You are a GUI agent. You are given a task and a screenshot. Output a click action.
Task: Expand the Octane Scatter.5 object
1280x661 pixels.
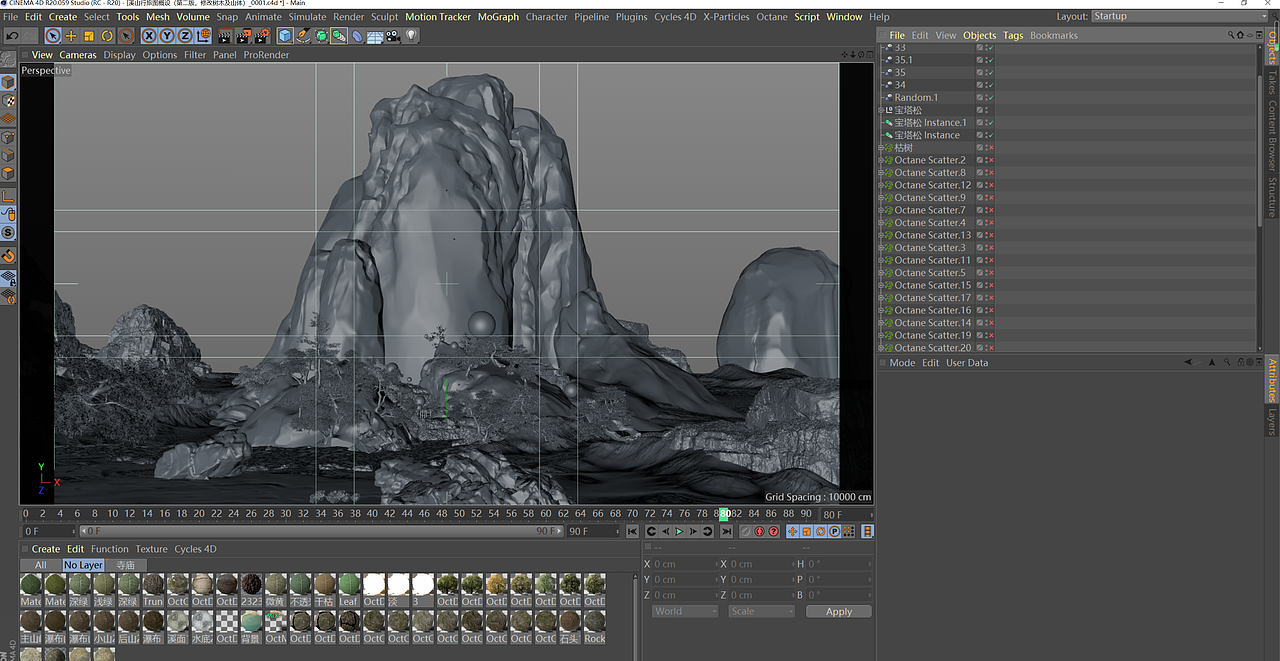881,273
